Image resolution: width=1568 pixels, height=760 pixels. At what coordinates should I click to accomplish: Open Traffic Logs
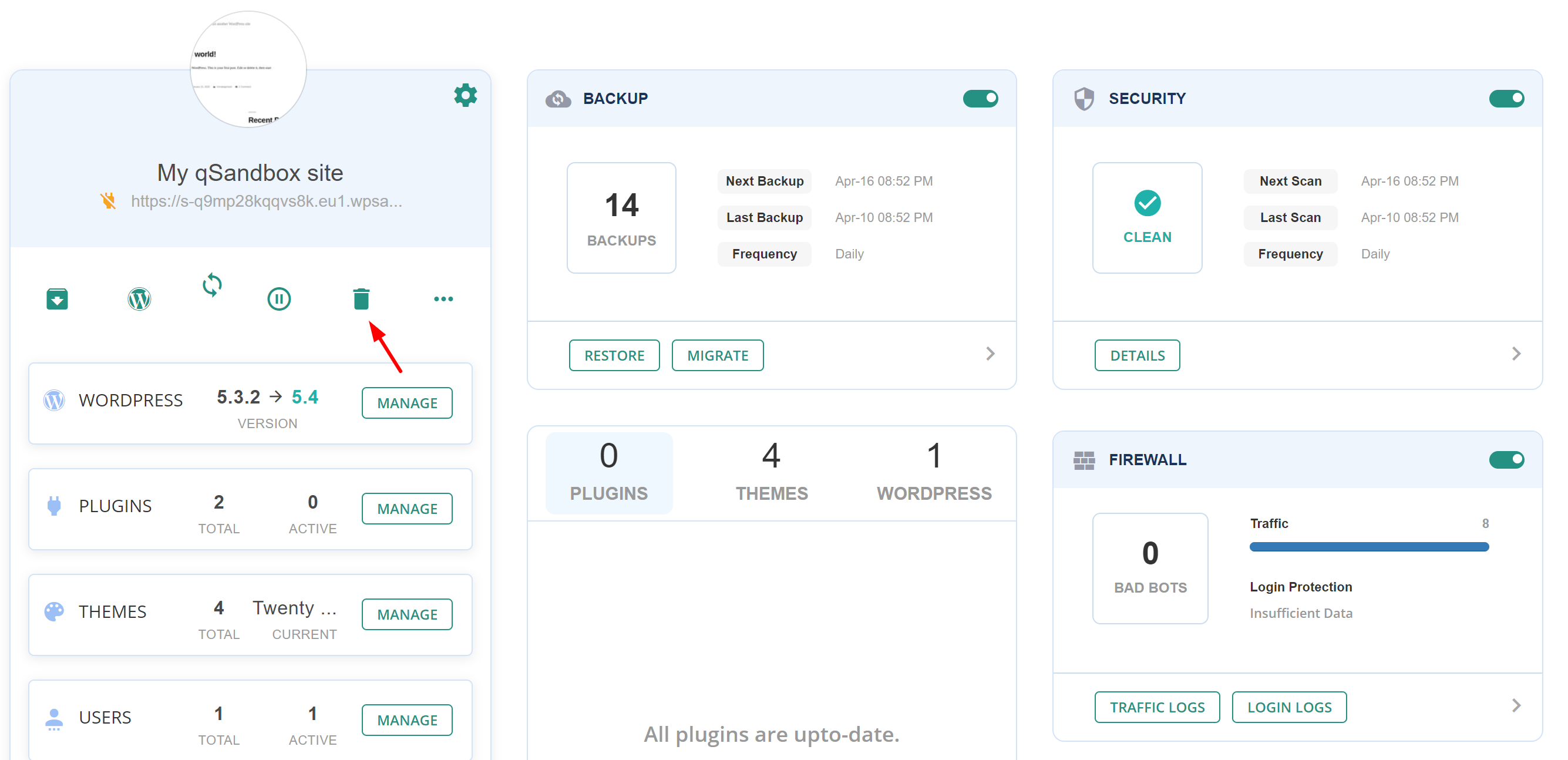pos(1156,707)
